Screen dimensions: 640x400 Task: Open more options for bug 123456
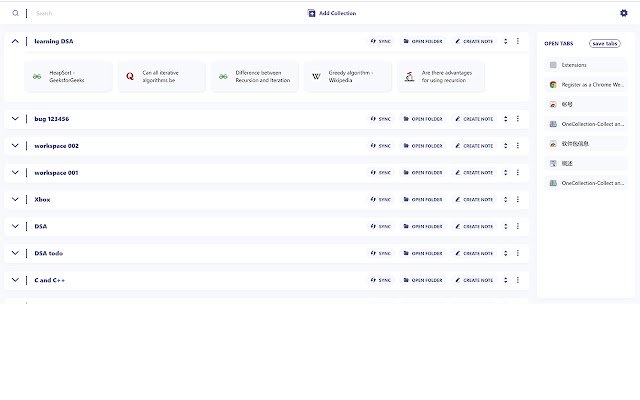coord(518,119)
